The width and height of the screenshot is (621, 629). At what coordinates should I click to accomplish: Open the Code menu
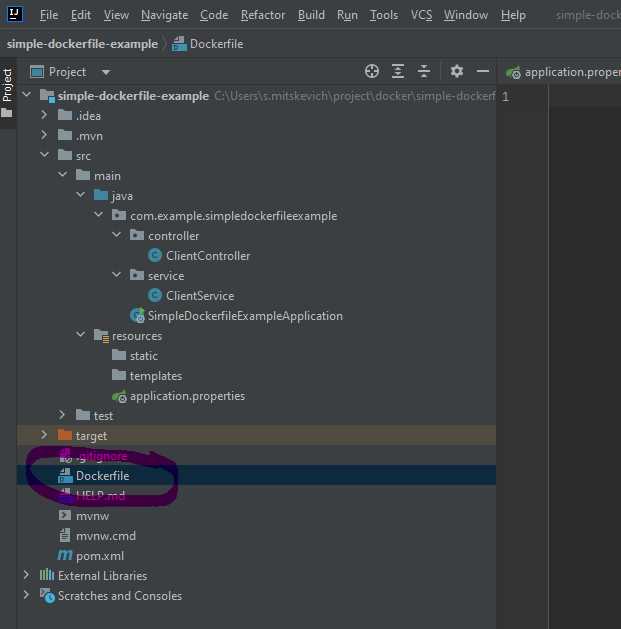pyautogui.click(x=214, y=15)
